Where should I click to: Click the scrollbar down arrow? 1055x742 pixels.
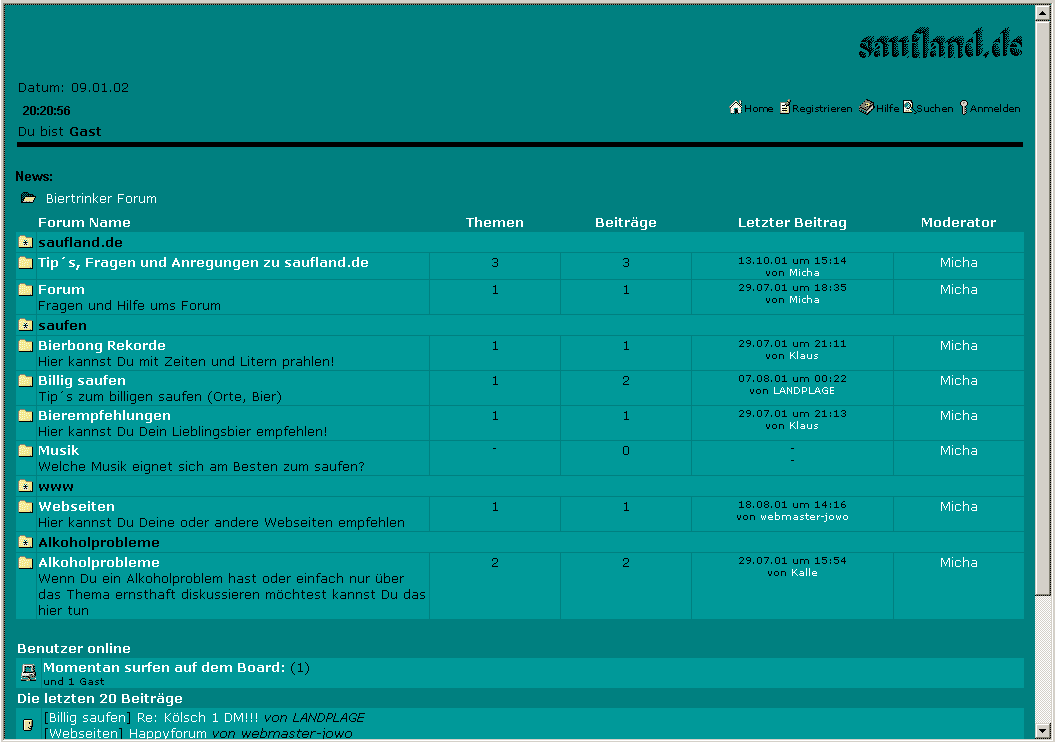click(1043, 731)
